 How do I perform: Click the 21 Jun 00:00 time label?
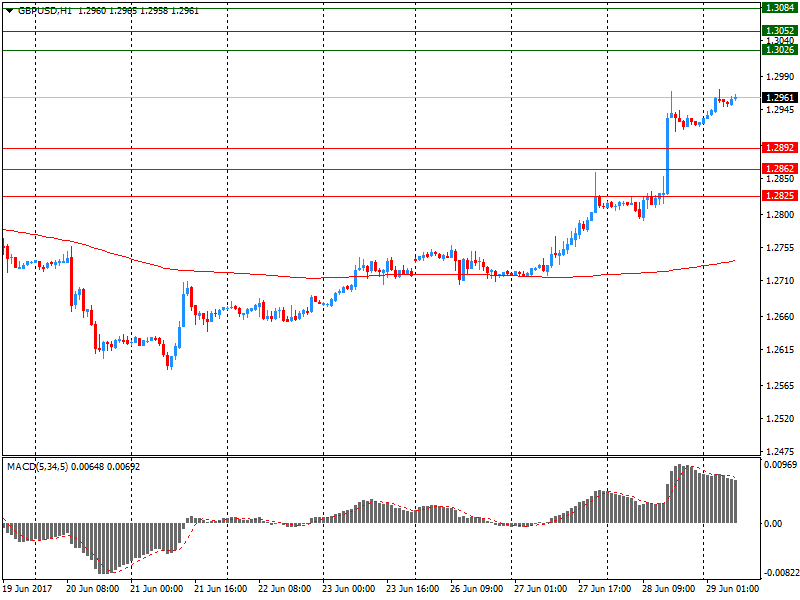coord(156,588)
